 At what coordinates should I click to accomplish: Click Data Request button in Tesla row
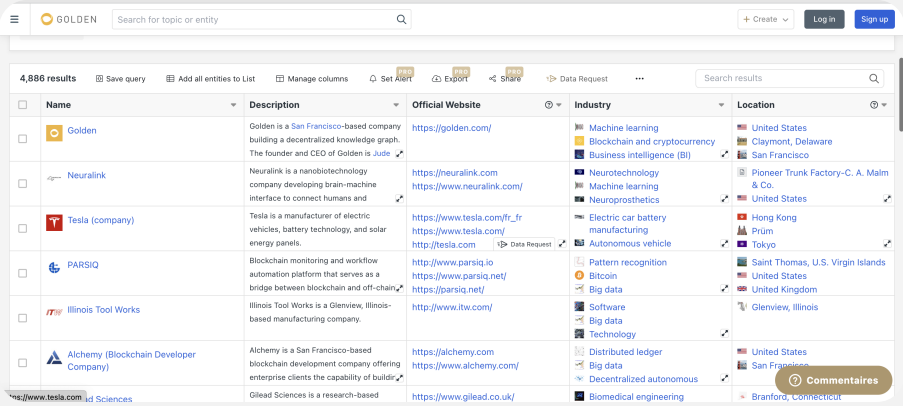[523, 244]
